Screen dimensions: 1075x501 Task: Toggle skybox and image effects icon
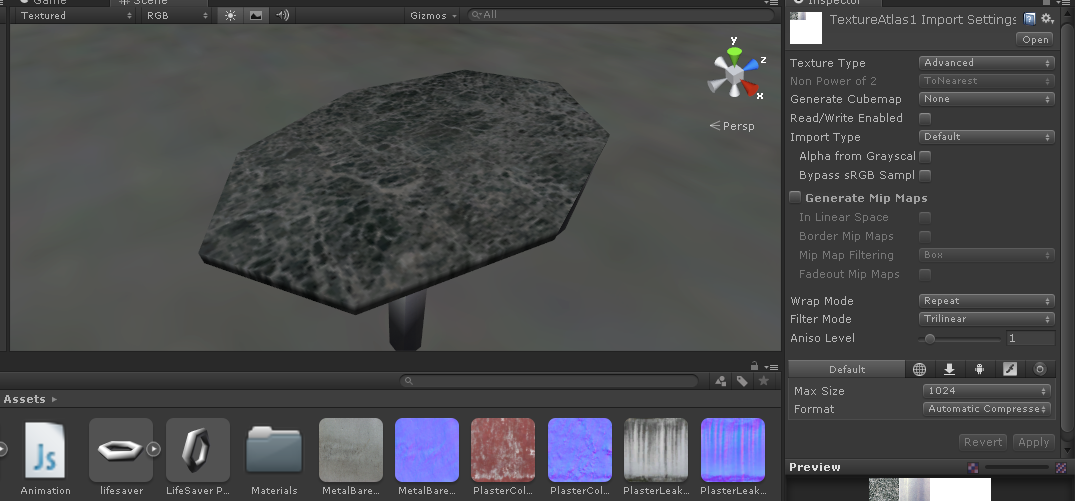click(x=256, y=15)
